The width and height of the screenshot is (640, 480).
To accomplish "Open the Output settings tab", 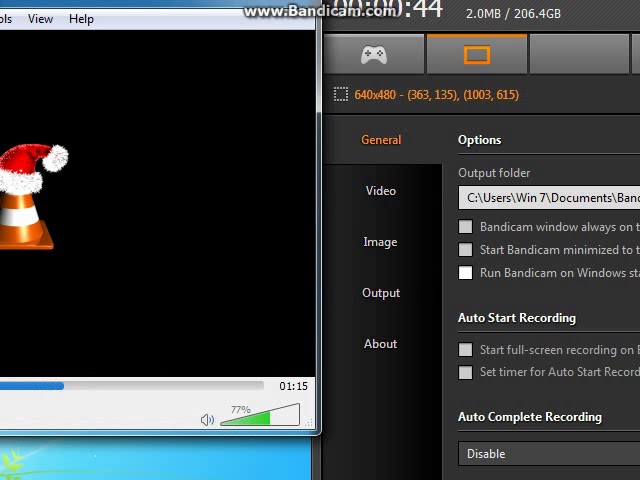I will click(x=381, y=293).
